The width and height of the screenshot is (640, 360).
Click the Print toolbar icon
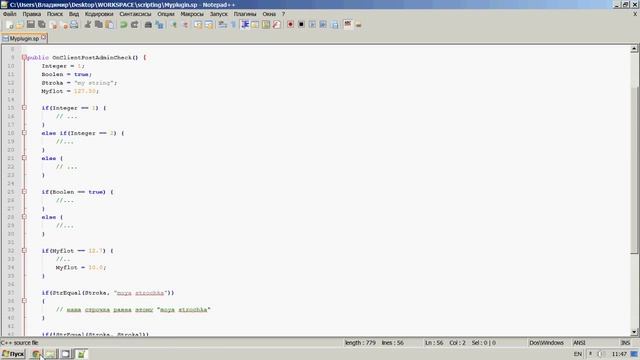[74, 24]
